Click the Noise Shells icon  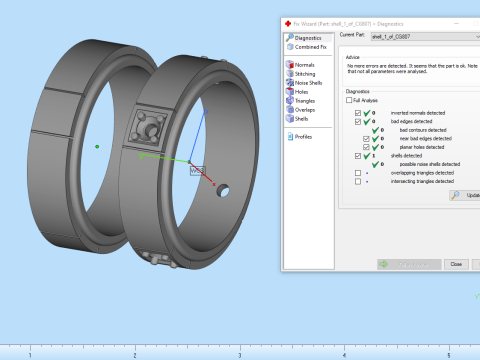[290, 82]
